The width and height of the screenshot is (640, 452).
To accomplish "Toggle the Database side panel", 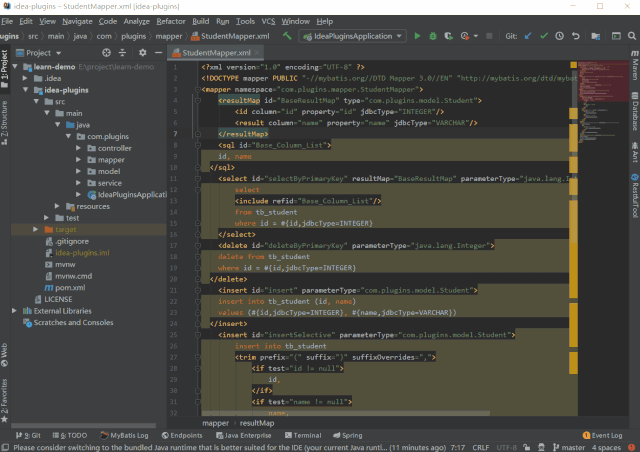I will (633, 113).
